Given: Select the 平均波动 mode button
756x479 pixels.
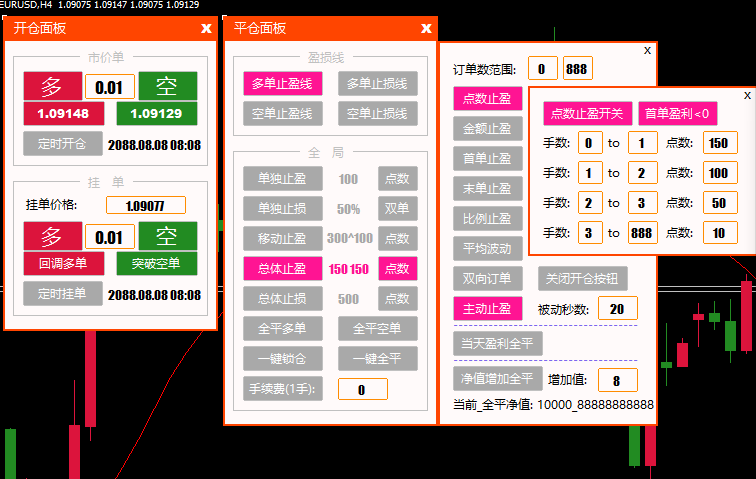Looking at the screenshot, I should tap(487, 248).
